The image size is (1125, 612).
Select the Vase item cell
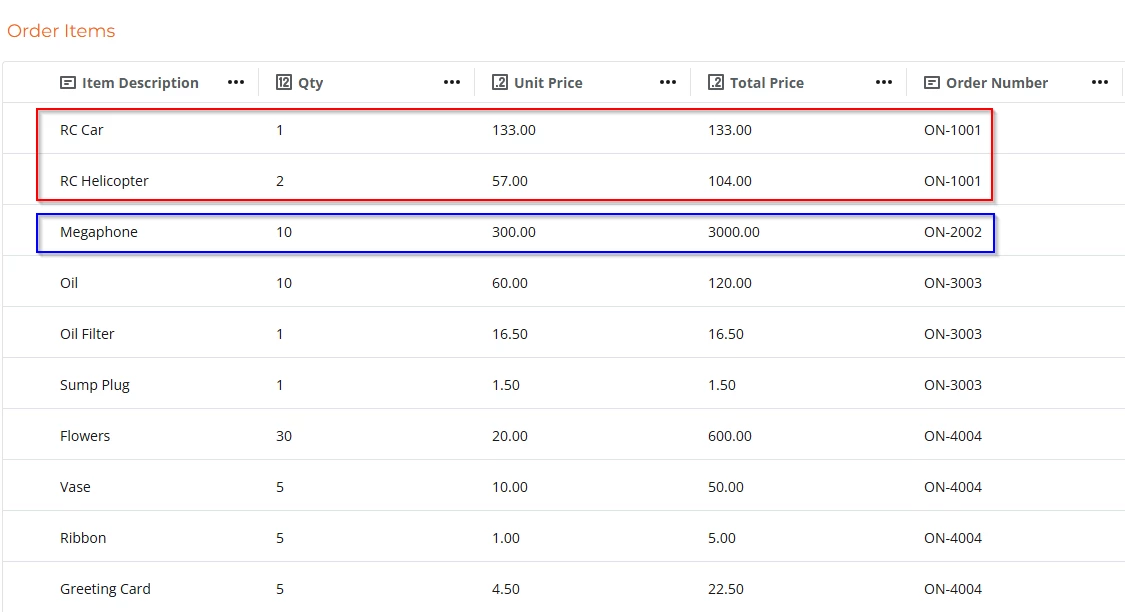75,486
